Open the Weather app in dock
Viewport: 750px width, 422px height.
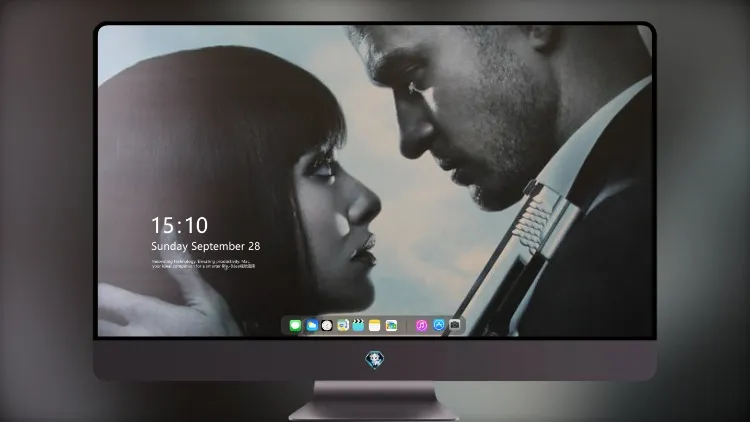[311, 325]
